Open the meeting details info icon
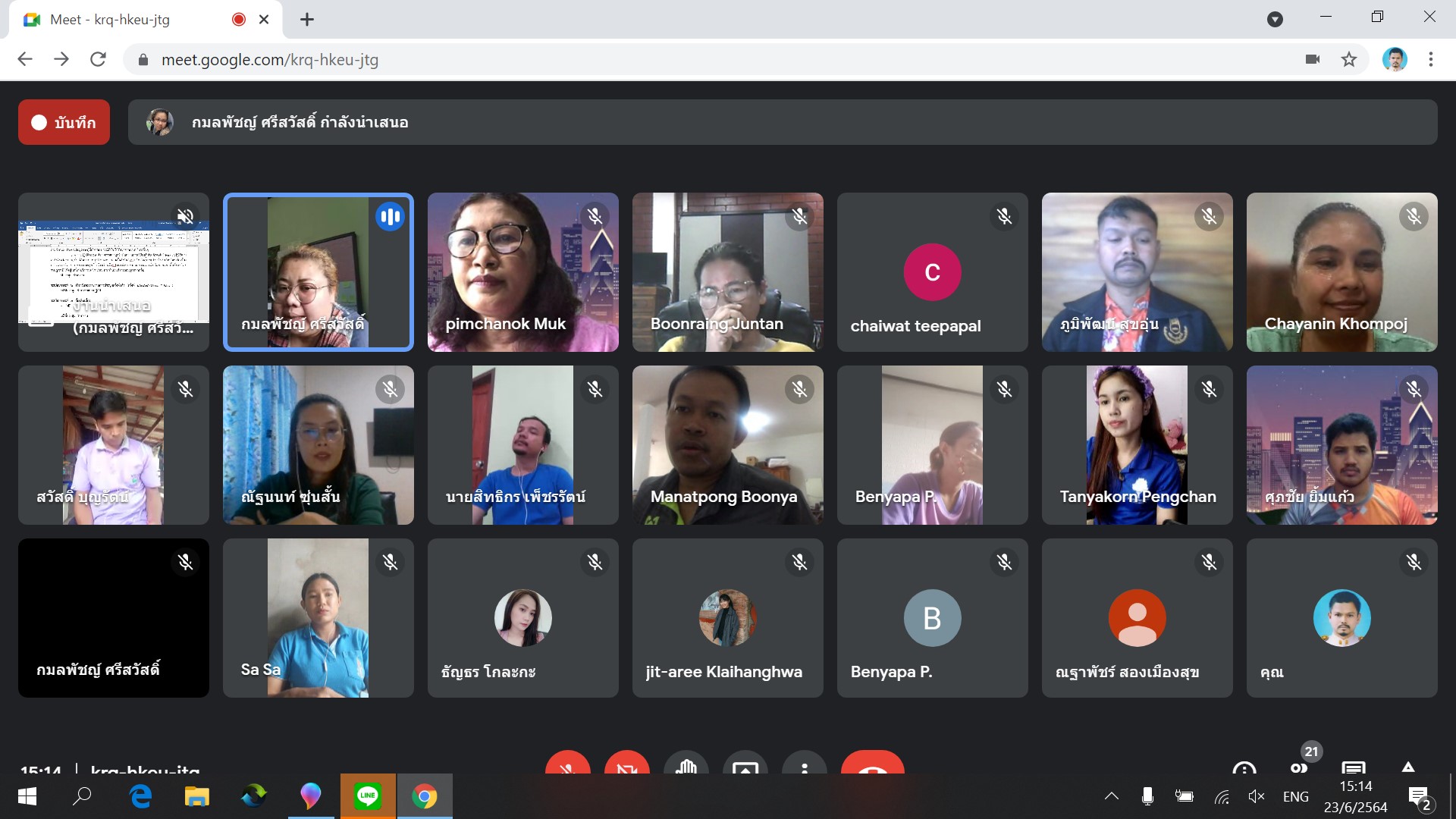 click(x=1244, y=767)
